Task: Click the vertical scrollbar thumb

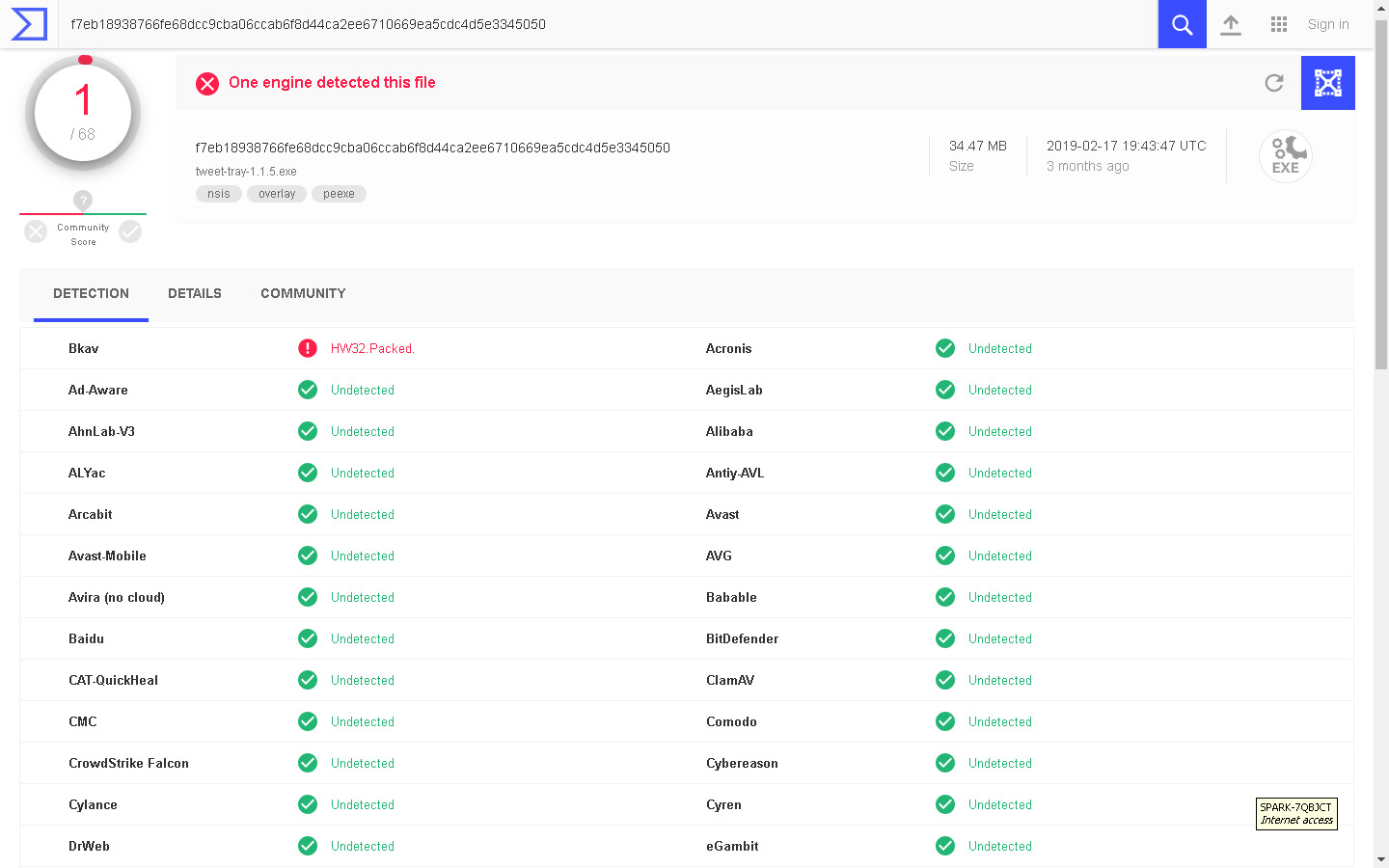Action: pyautogui.click(x=1381, y=193)
